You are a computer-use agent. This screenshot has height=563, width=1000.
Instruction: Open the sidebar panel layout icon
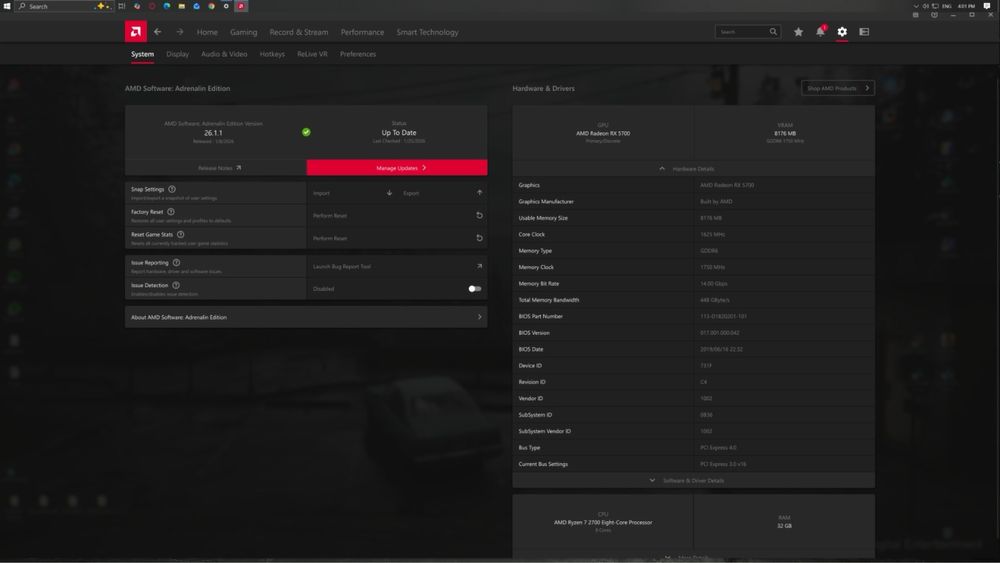[864, 31]
